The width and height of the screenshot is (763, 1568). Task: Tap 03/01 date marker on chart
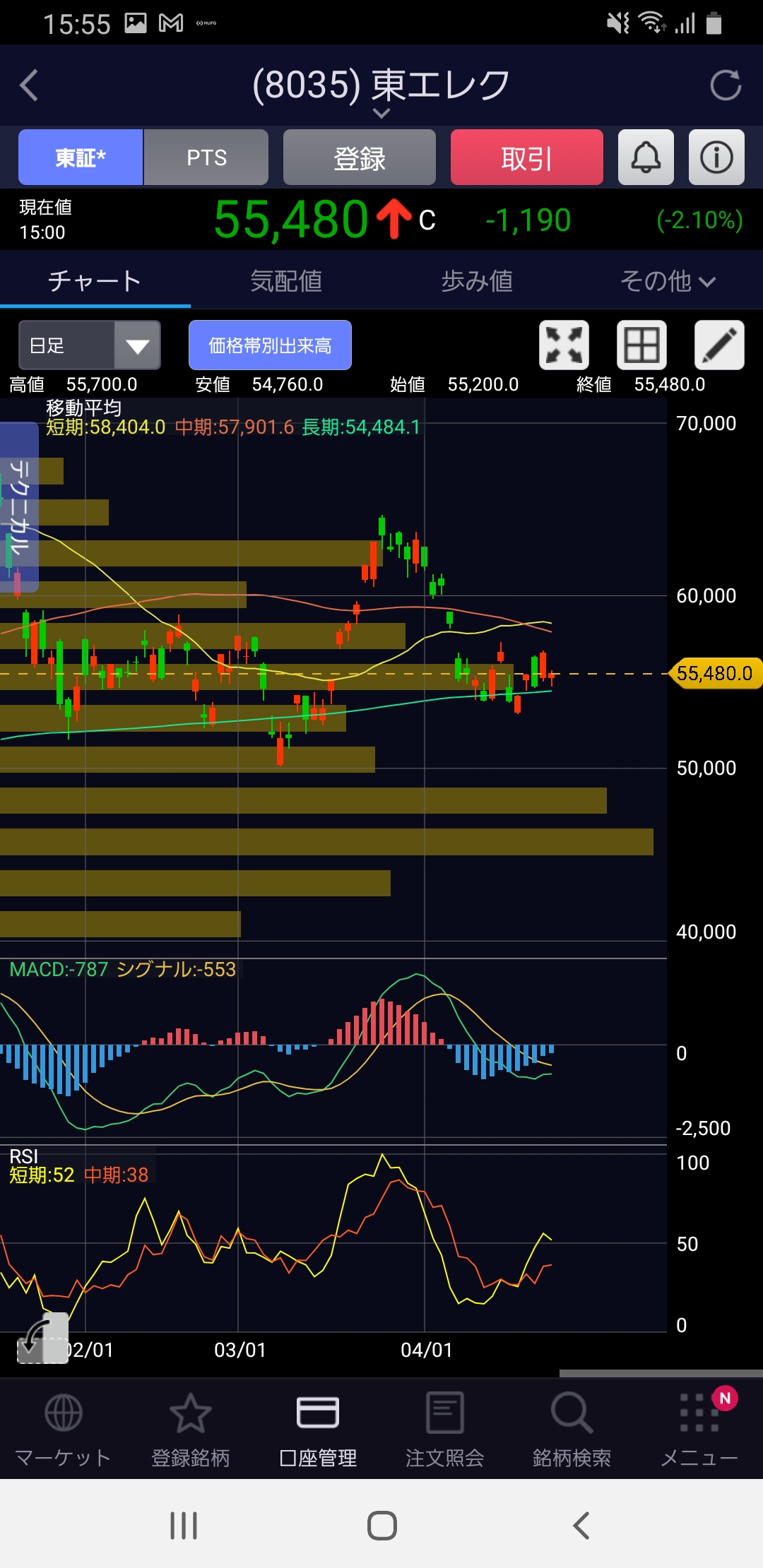pyautogui.click(x=240, y=1350)
